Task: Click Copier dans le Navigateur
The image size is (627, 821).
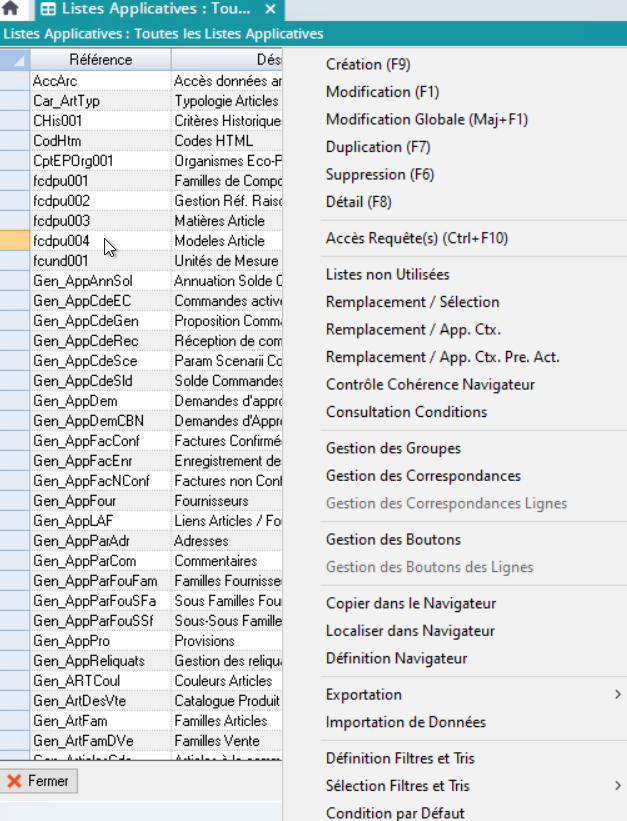Action: click(411, 604)
